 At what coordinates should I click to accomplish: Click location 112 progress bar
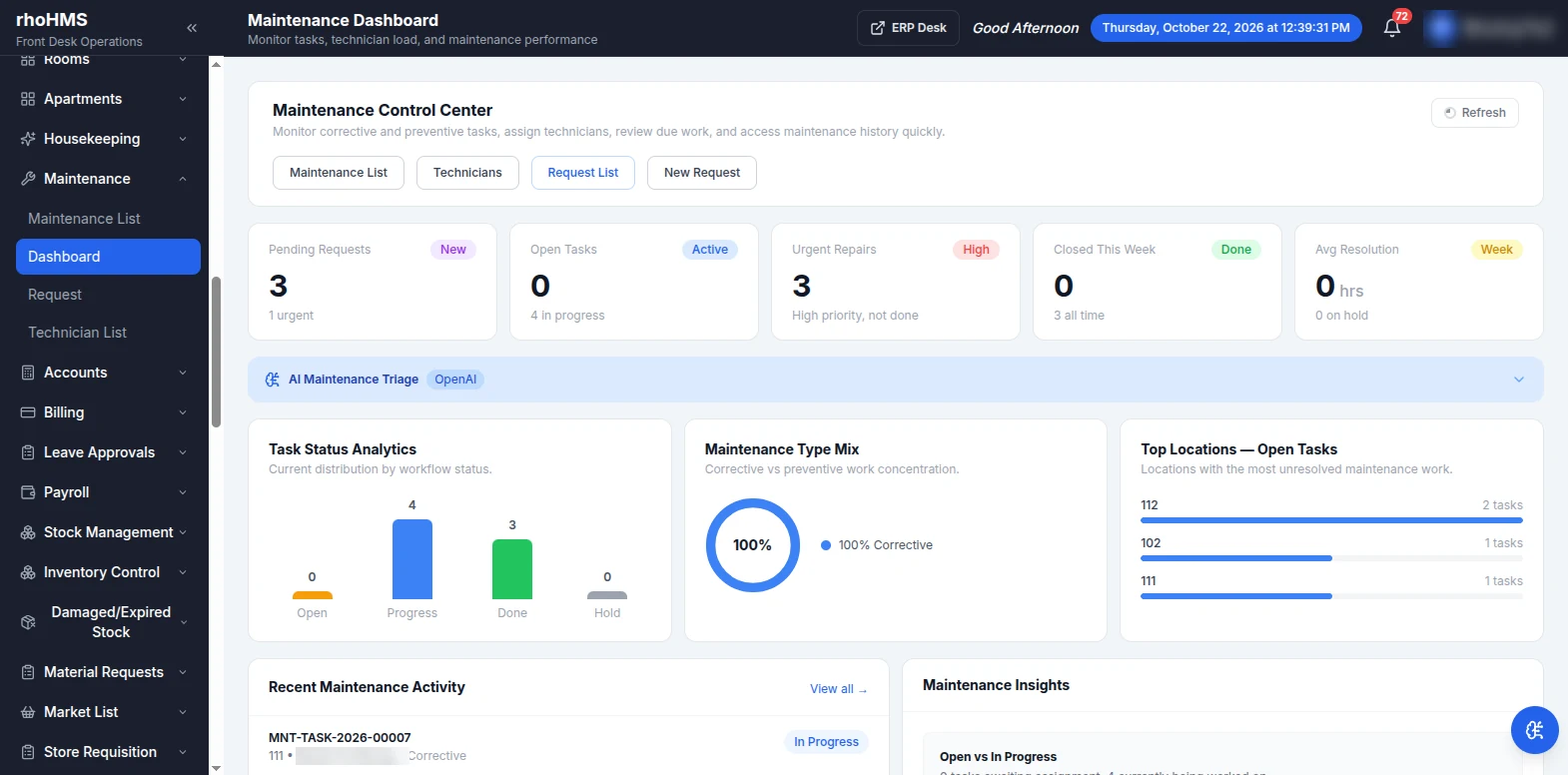tap(1331, 520)
